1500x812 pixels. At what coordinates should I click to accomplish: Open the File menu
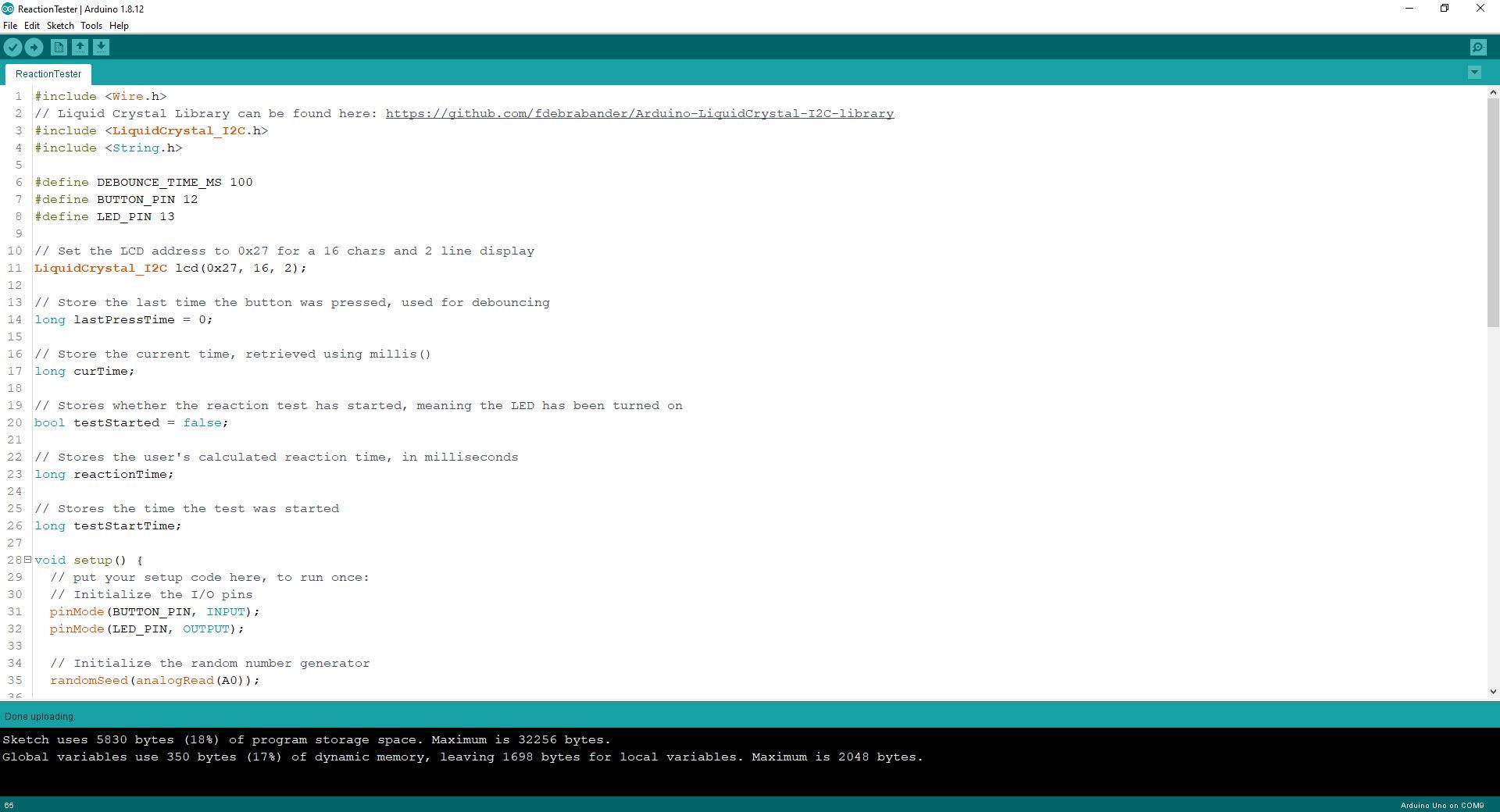coord(10,25)
